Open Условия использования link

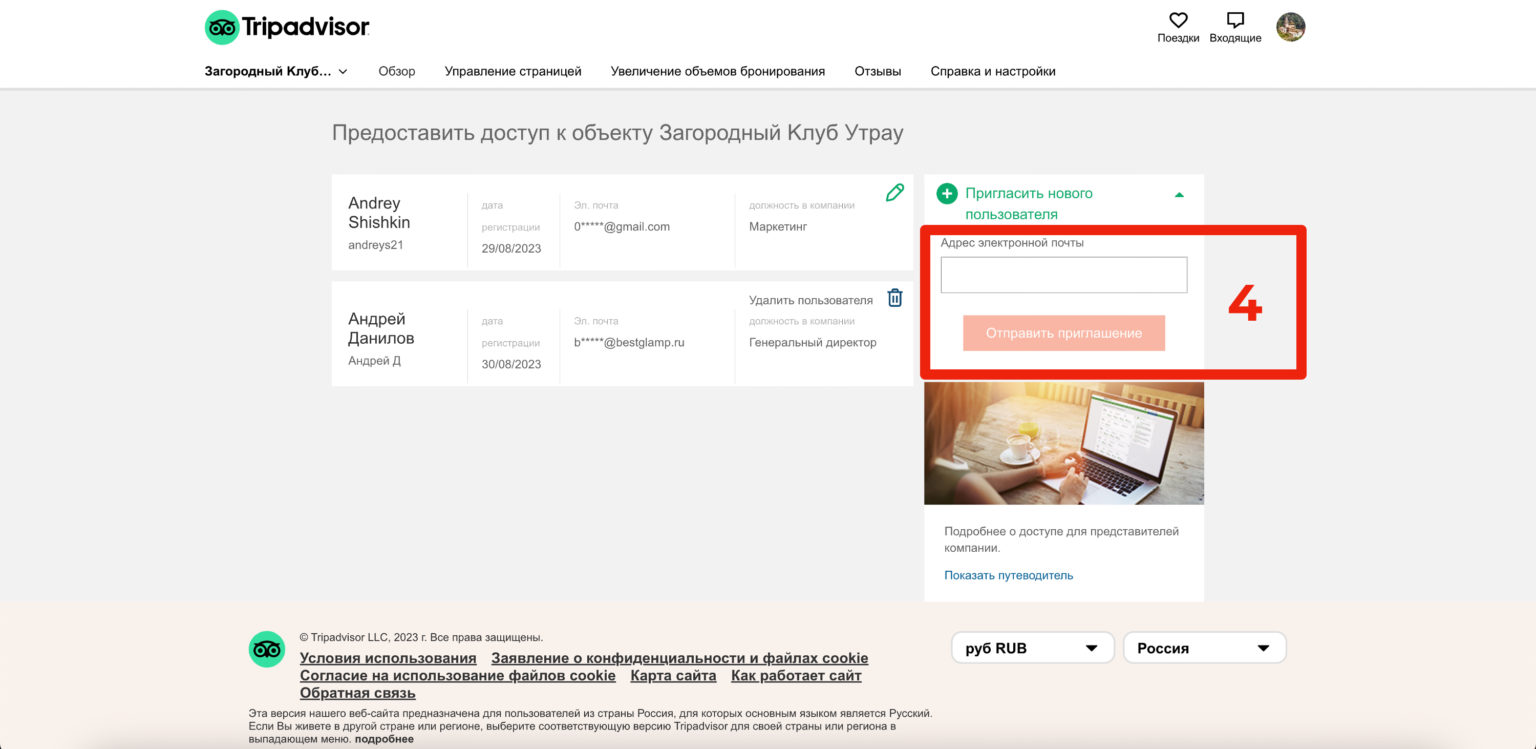pyautogui.click(x=388, y=658)
